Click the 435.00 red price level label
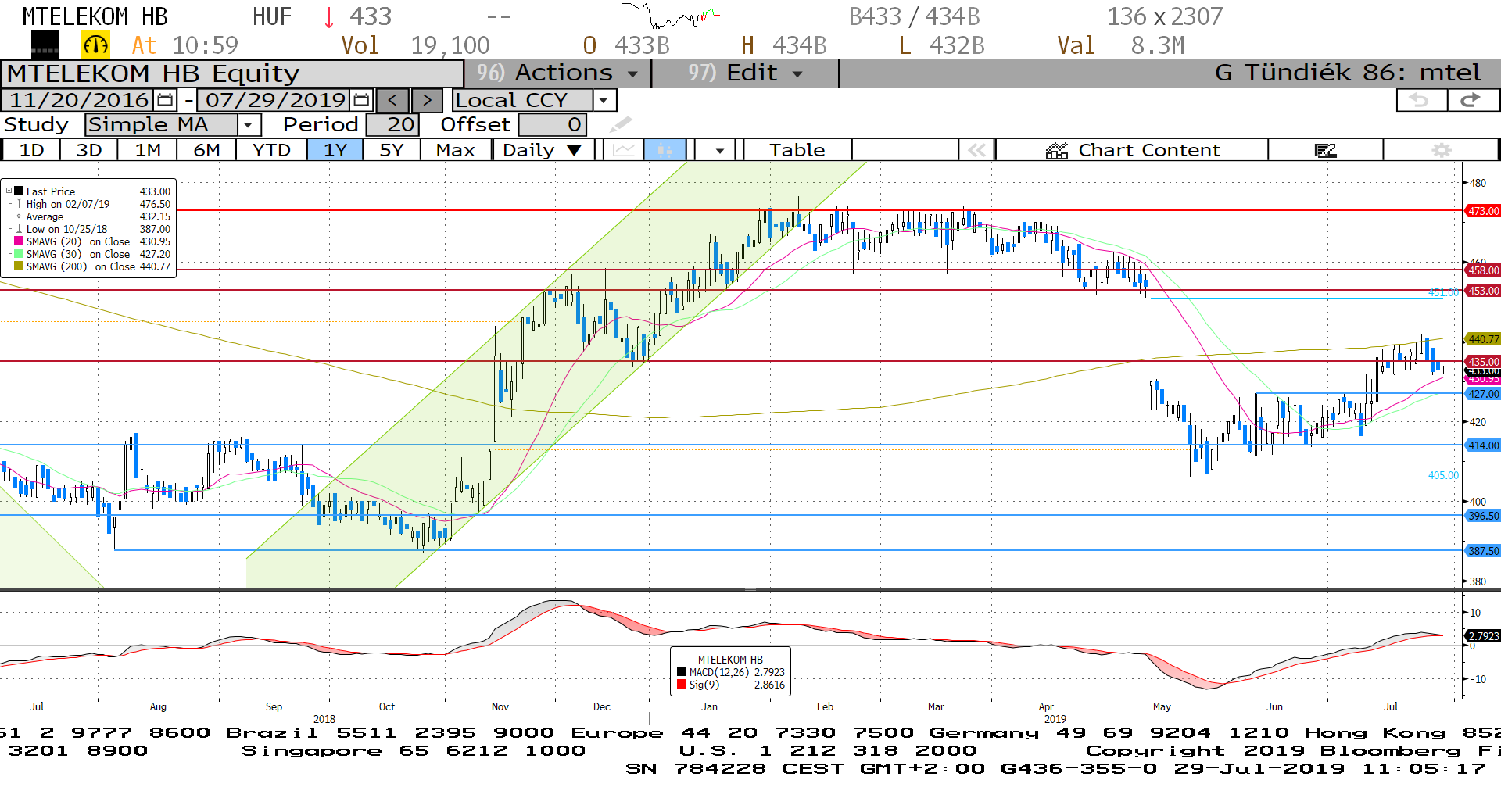 (x=1482, y=362)
